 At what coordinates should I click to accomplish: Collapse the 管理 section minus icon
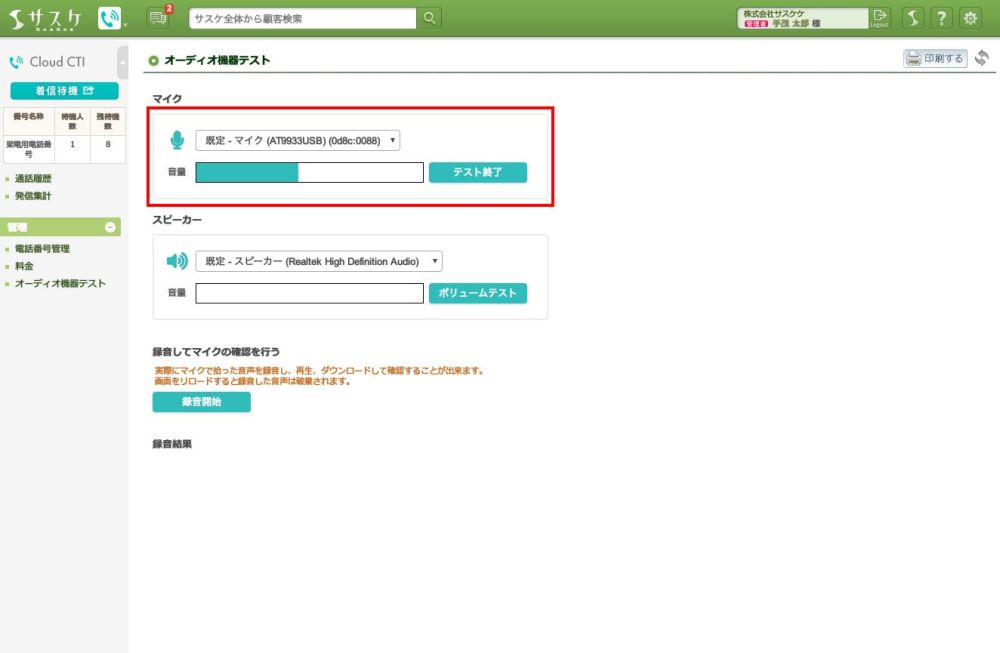point(110,227)
